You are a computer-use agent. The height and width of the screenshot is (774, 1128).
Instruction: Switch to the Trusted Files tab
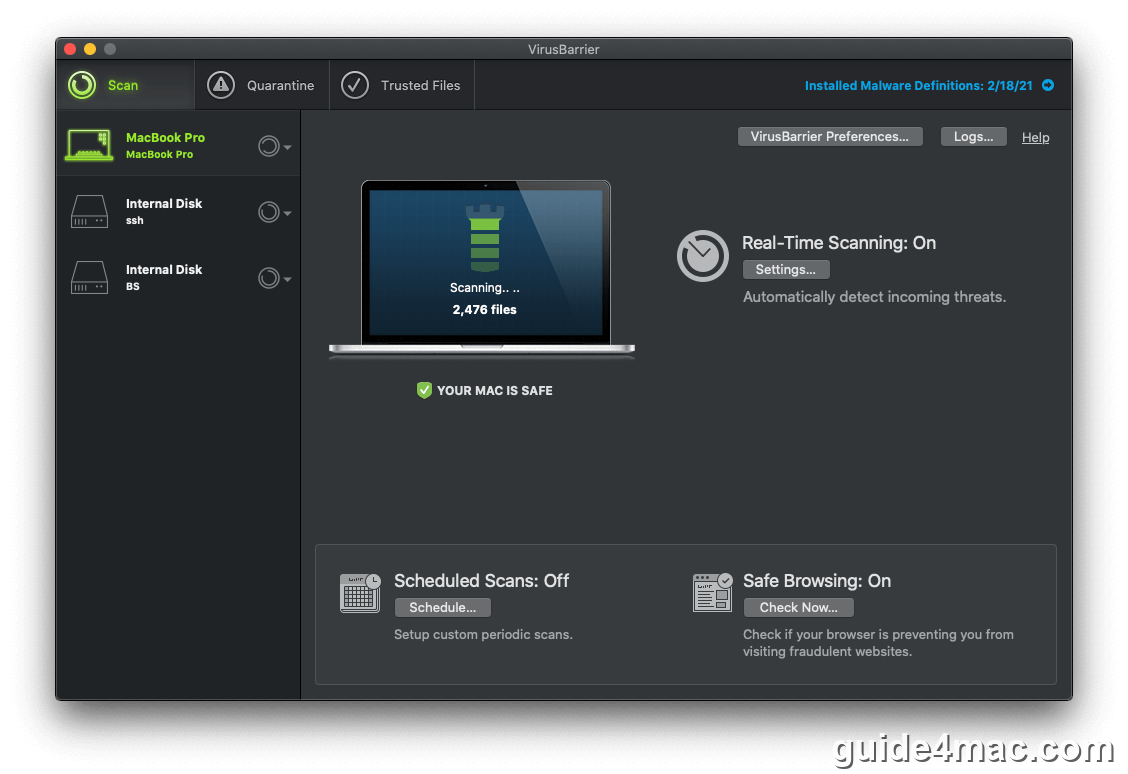401,85
